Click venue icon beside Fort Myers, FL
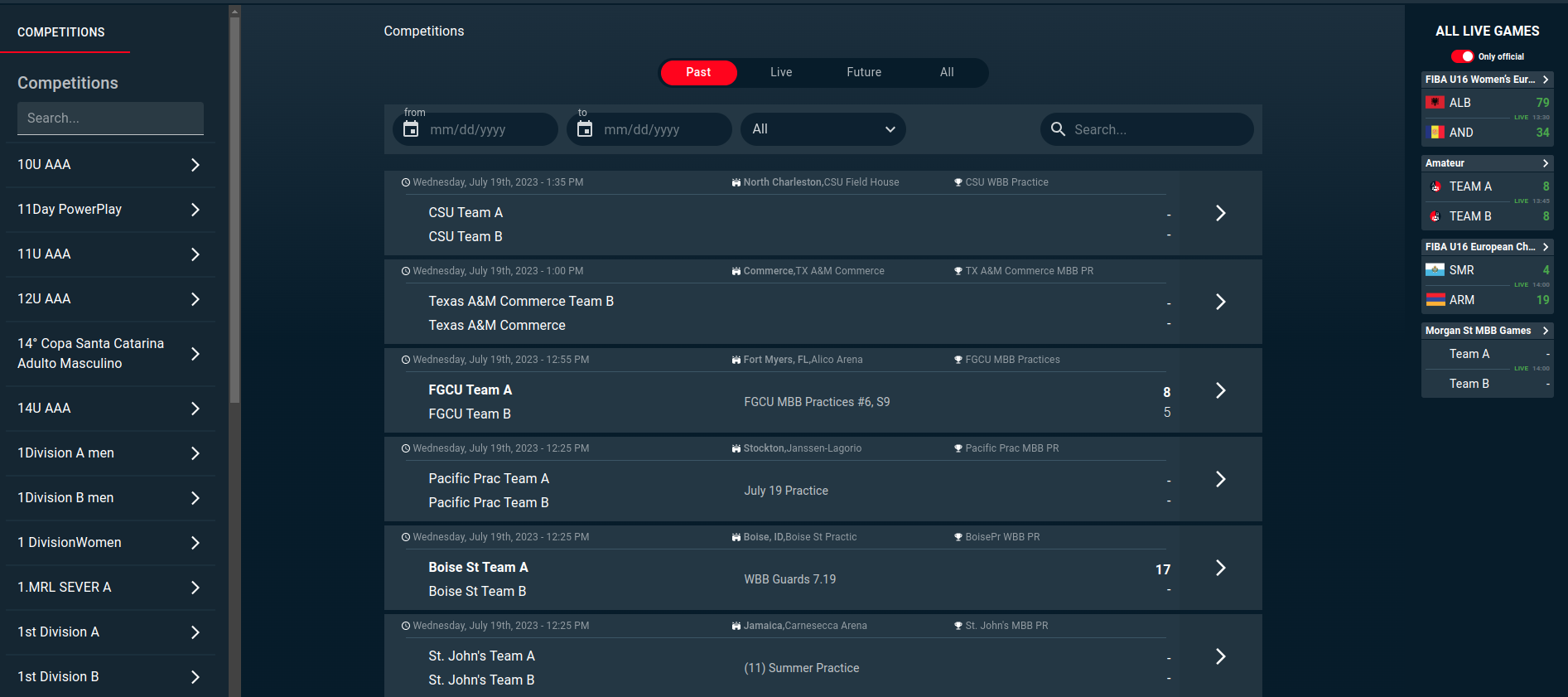 [736, 360]
